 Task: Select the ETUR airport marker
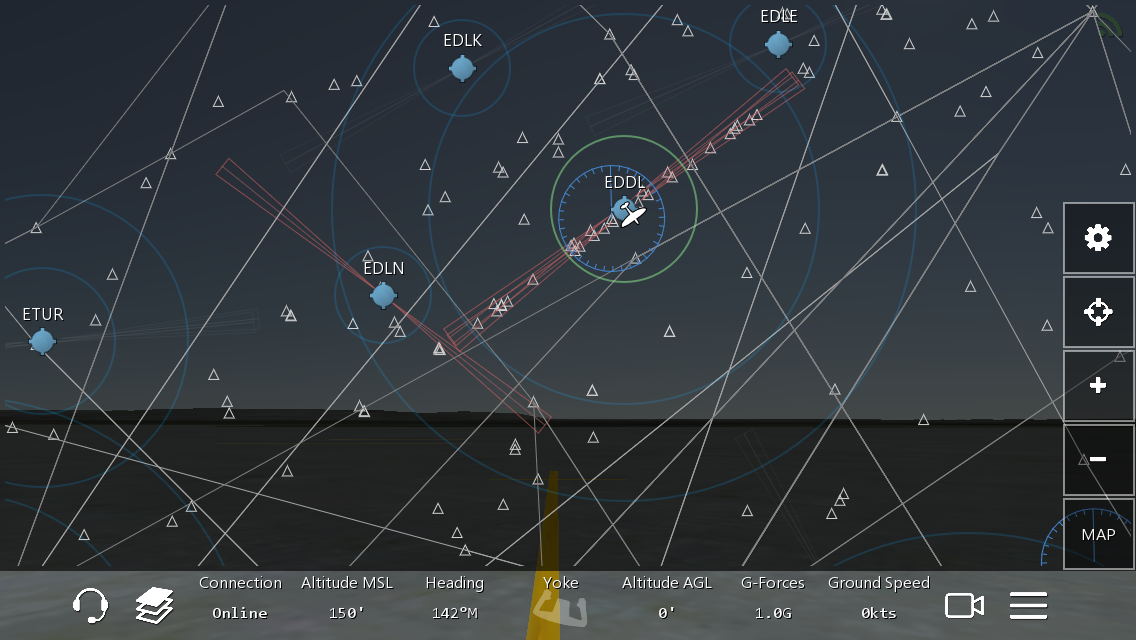[x=42, y=341]
